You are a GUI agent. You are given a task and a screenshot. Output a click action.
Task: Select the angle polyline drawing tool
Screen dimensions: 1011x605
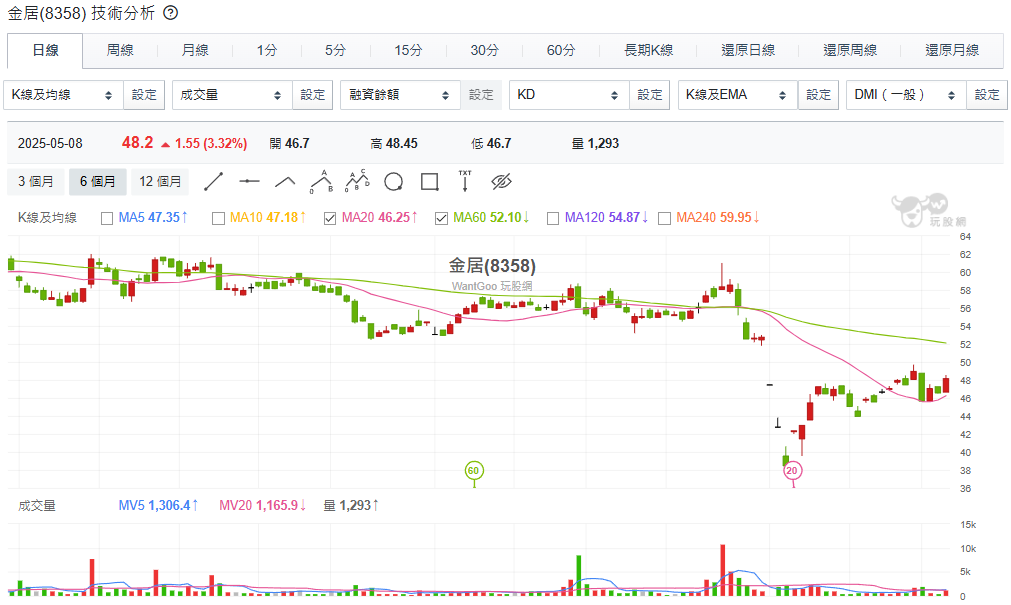[x=285, y=181]
